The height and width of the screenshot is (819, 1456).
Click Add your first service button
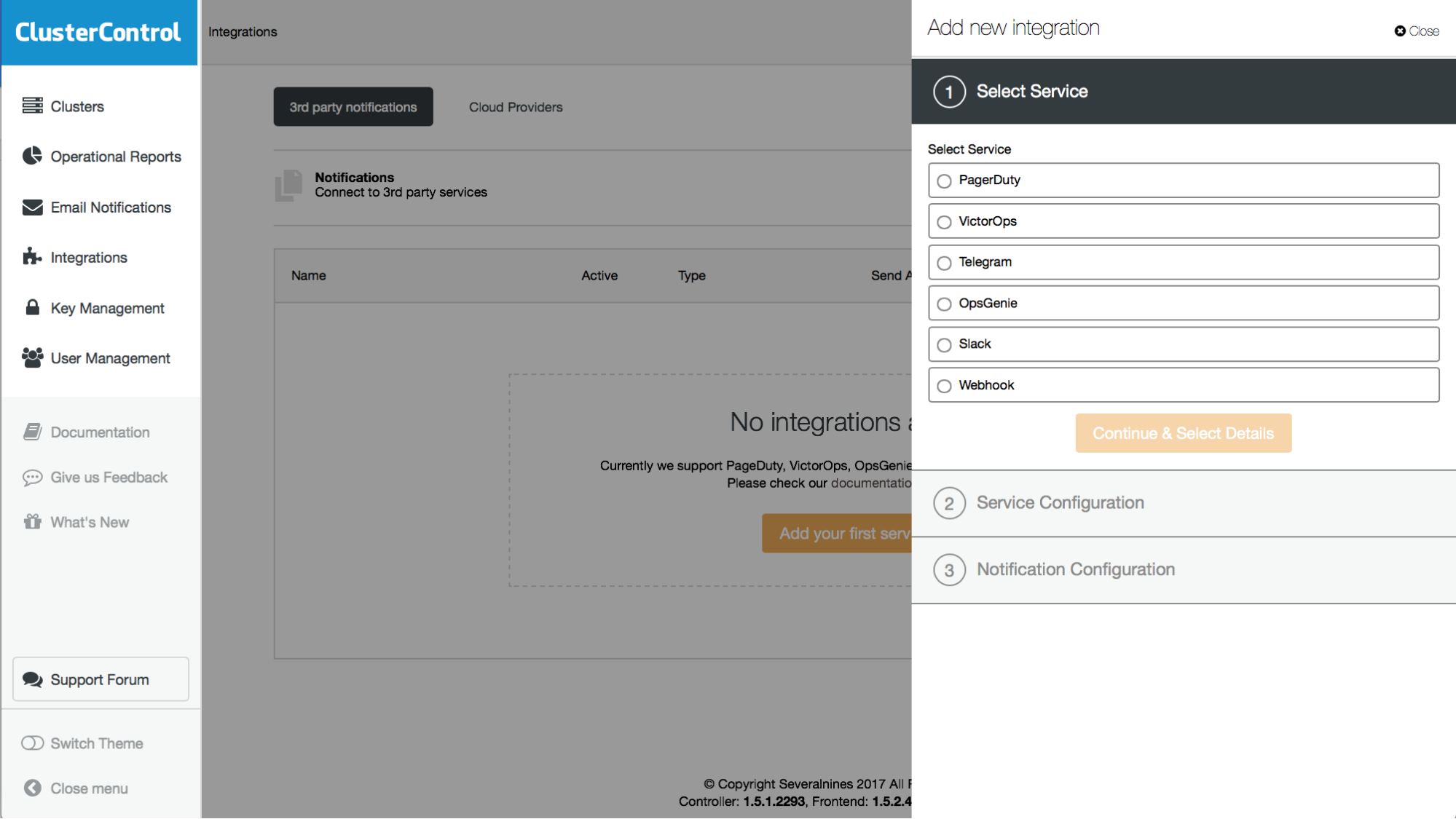pyautogui.click(x=837, y=534)
